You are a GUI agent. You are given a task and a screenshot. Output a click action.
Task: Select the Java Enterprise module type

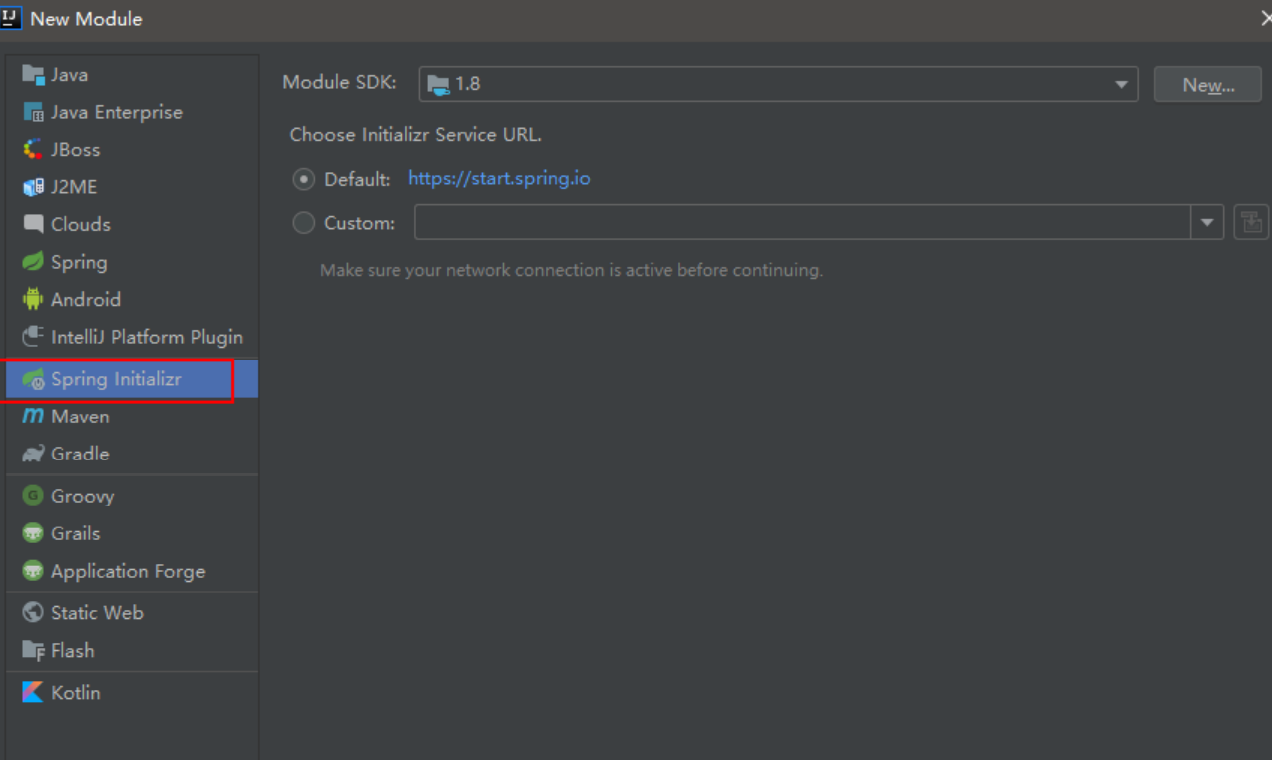tap(132, 112)
